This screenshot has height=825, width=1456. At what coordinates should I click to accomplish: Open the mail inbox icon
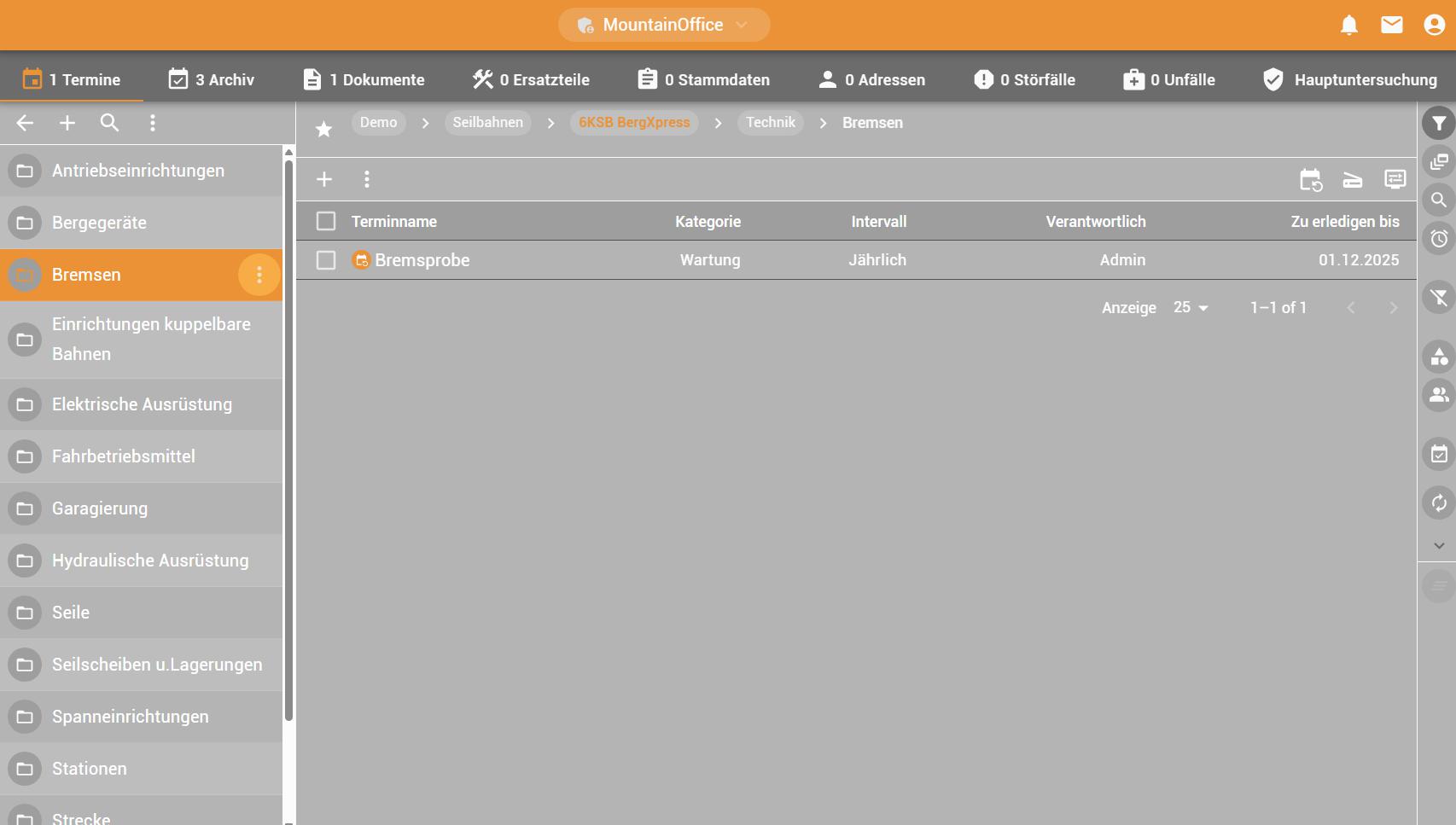[x=1391, y=26]
